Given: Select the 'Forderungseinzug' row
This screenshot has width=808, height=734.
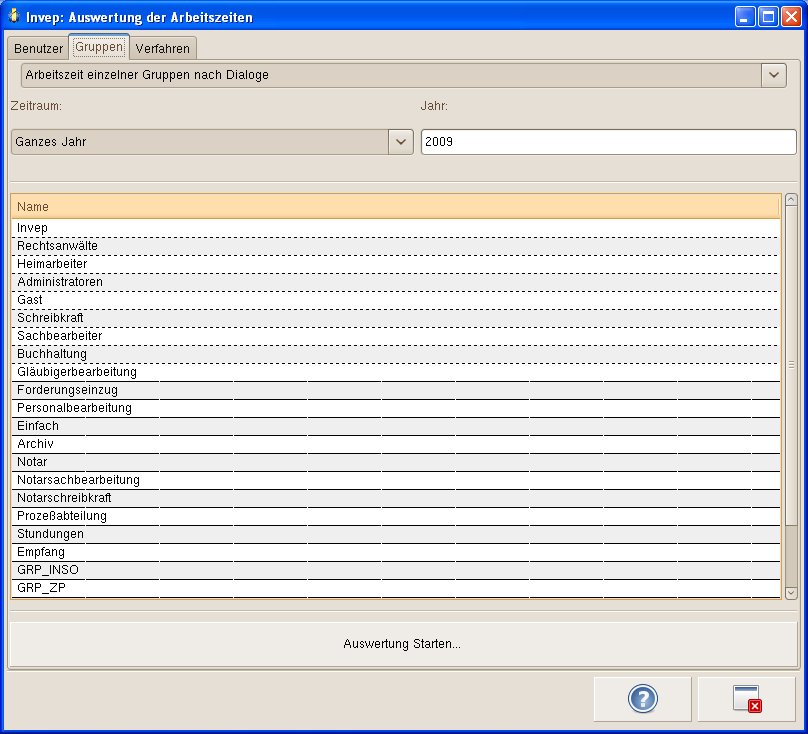Looking at the screenshot, I should pyautogui.click(x=395, y=390).
